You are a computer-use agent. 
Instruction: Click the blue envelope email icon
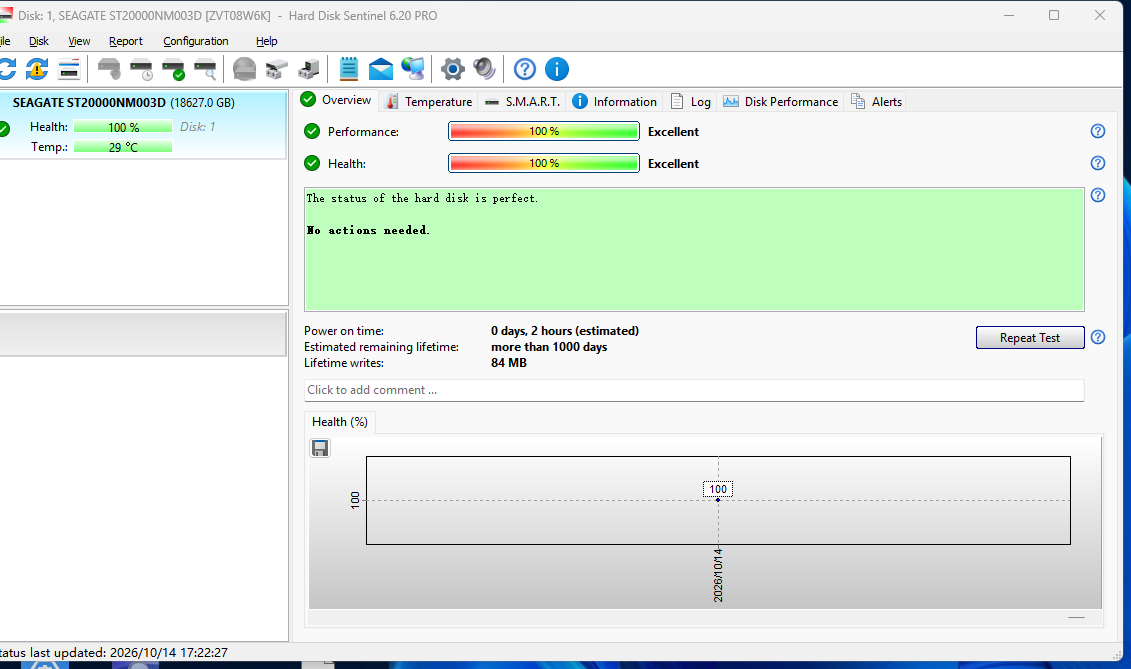tap(381, 69)
